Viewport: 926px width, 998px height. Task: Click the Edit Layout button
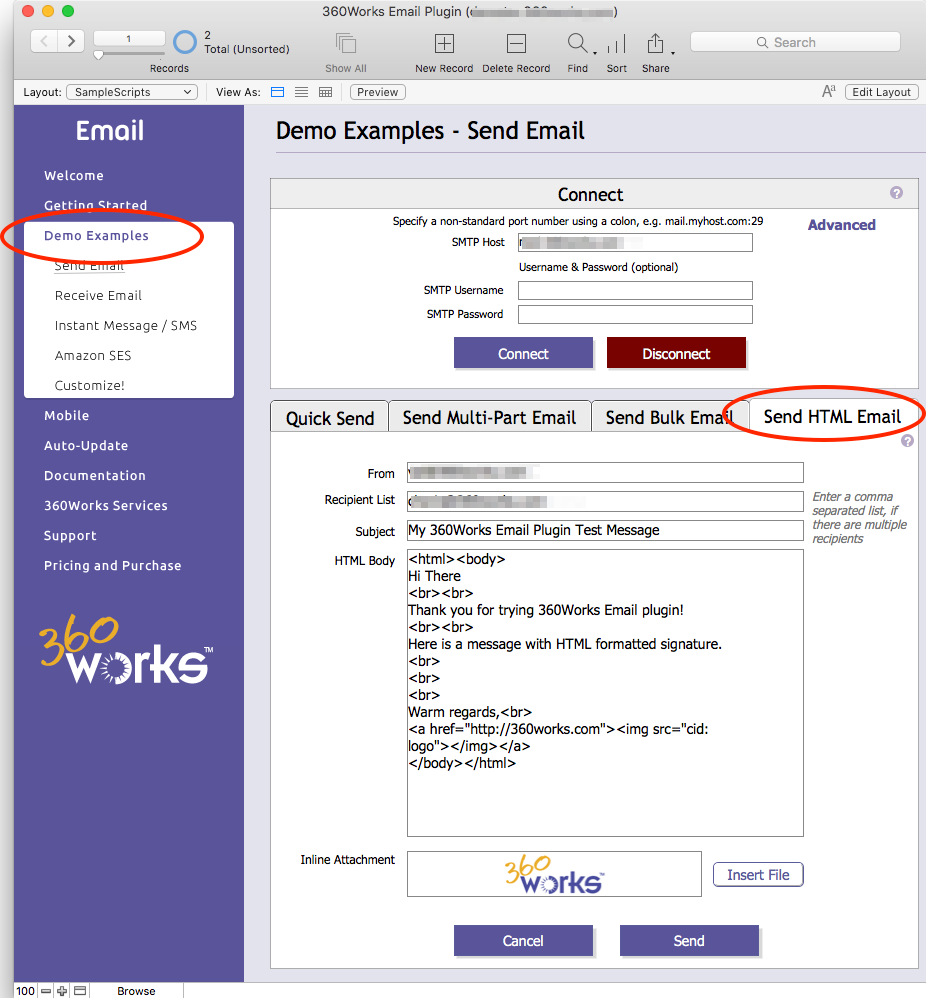[881, 92]
